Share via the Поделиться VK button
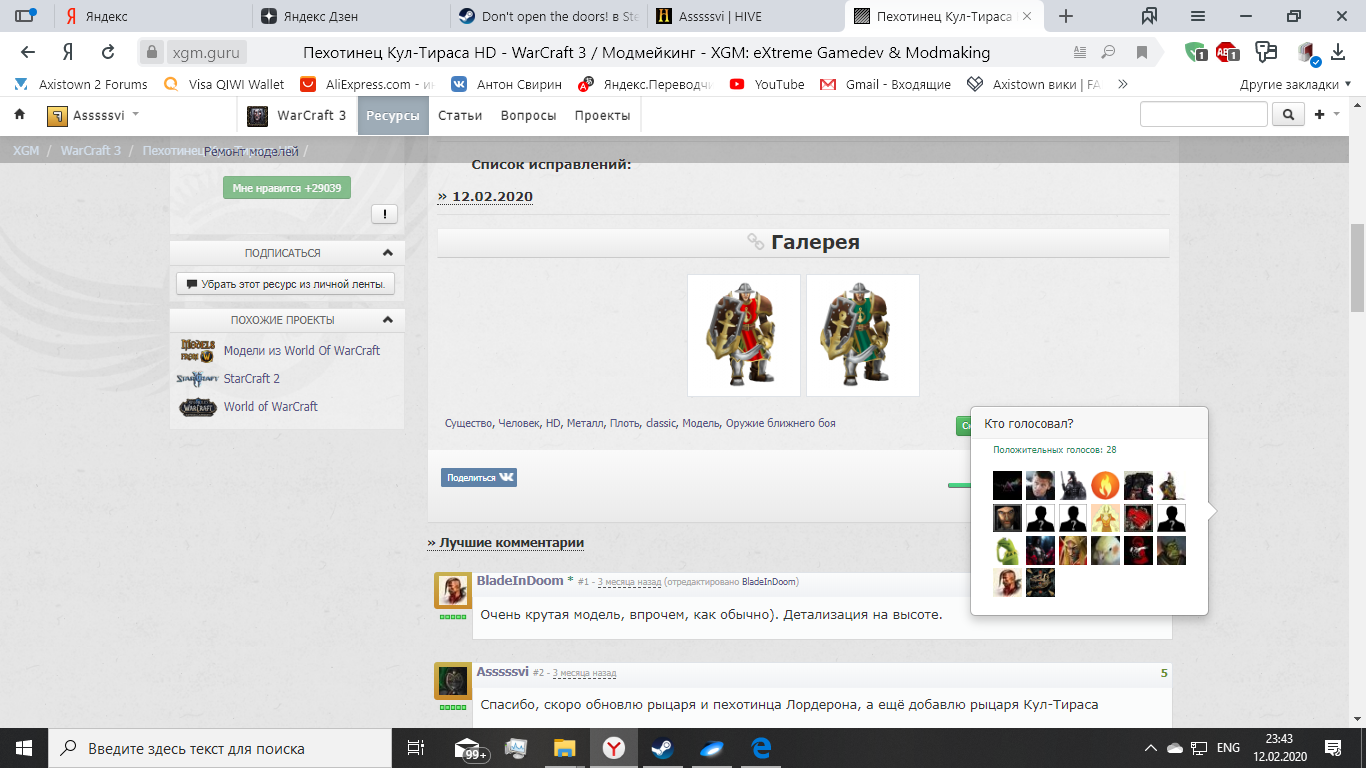Viewport: 1366px width, 768px height. [x=479, y=478]
